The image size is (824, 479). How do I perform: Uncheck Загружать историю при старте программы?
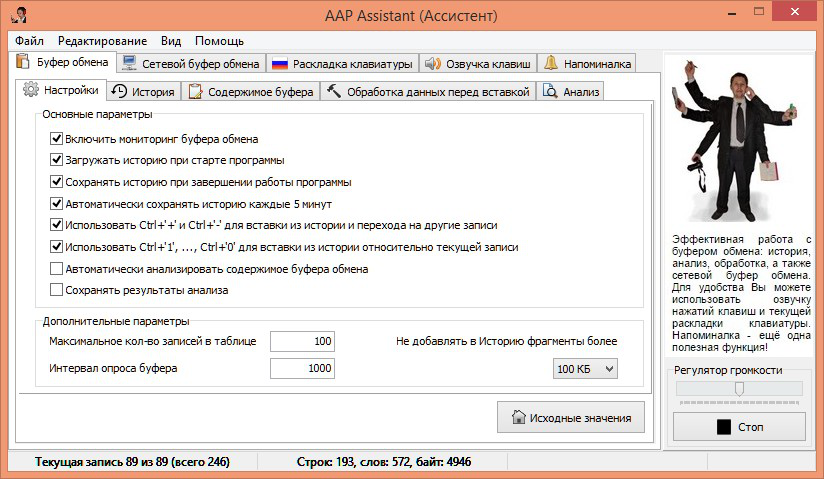56,159
